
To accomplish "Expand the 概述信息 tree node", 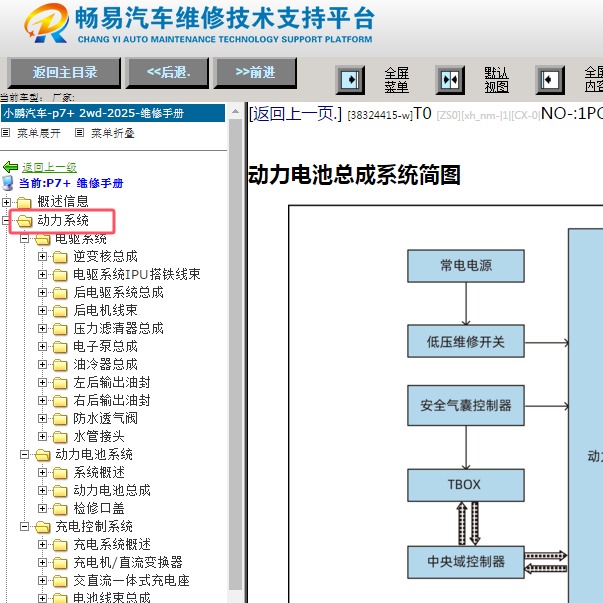I will (x=7, y=202).
